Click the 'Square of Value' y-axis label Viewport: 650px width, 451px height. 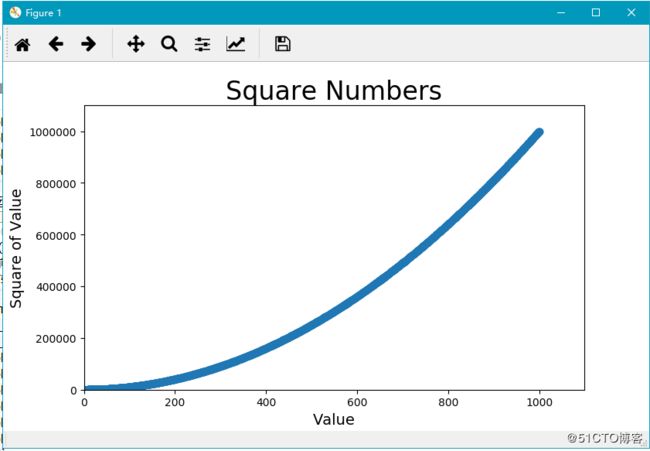tap(16, 248)
